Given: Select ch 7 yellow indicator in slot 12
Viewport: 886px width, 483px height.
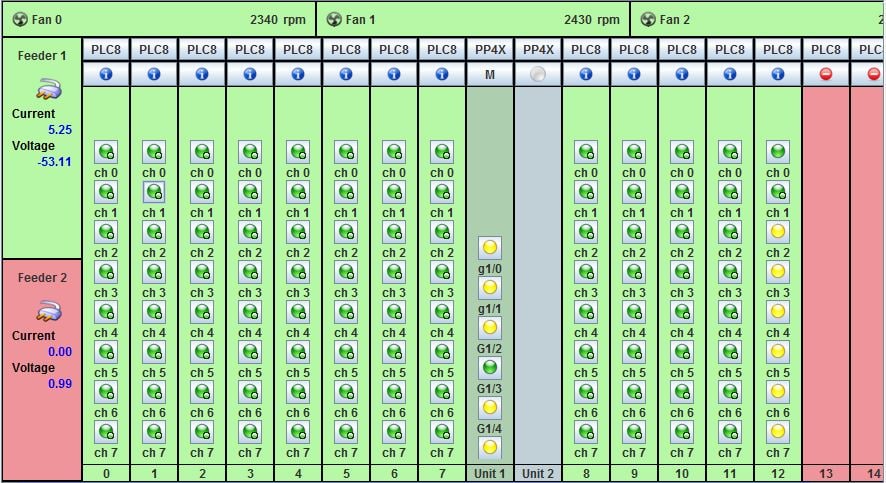Looking at the screenshot, I should coord(778,432).
